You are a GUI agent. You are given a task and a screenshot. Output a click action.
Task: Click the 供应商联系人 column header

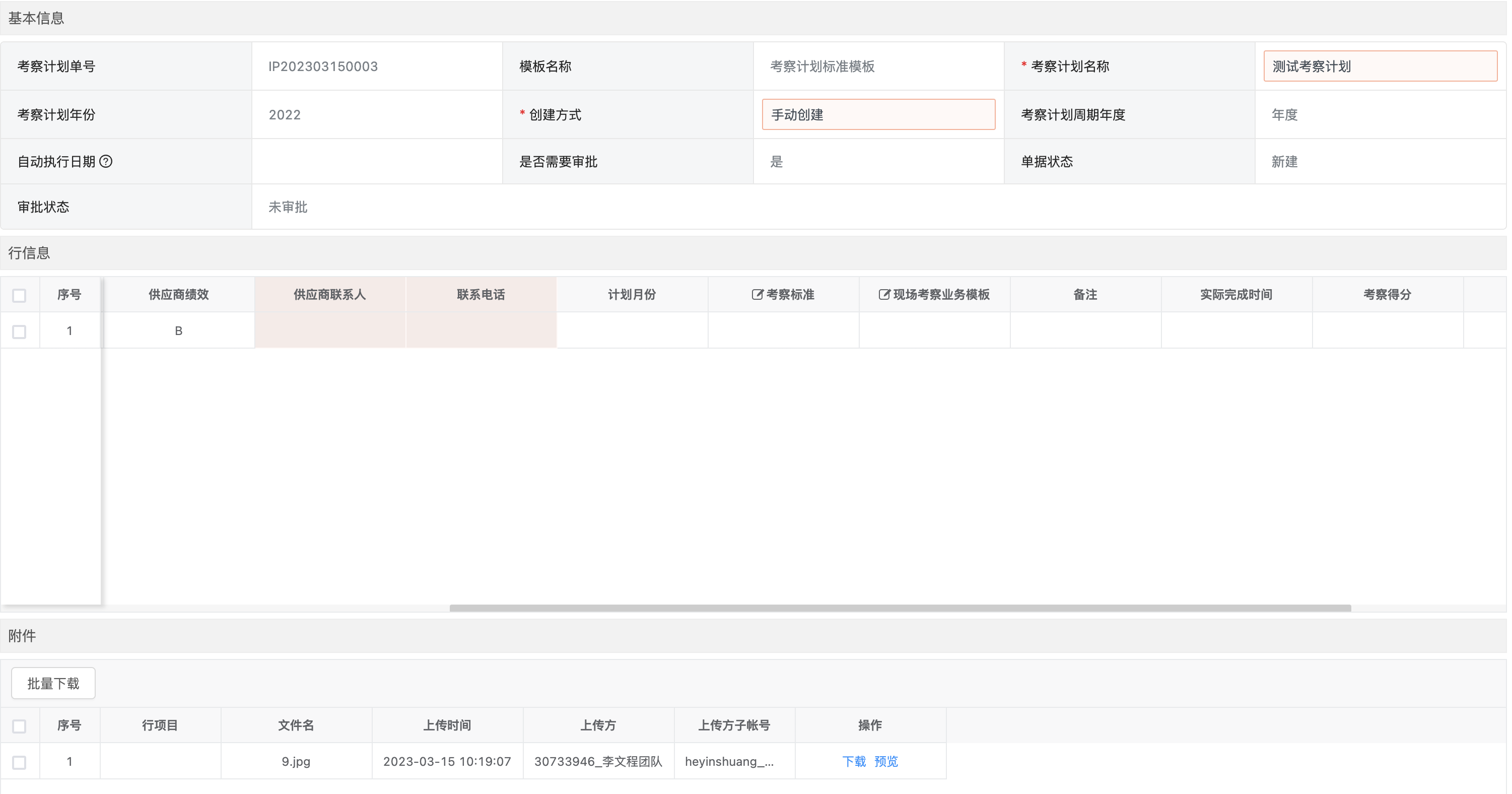pos(329,294)
